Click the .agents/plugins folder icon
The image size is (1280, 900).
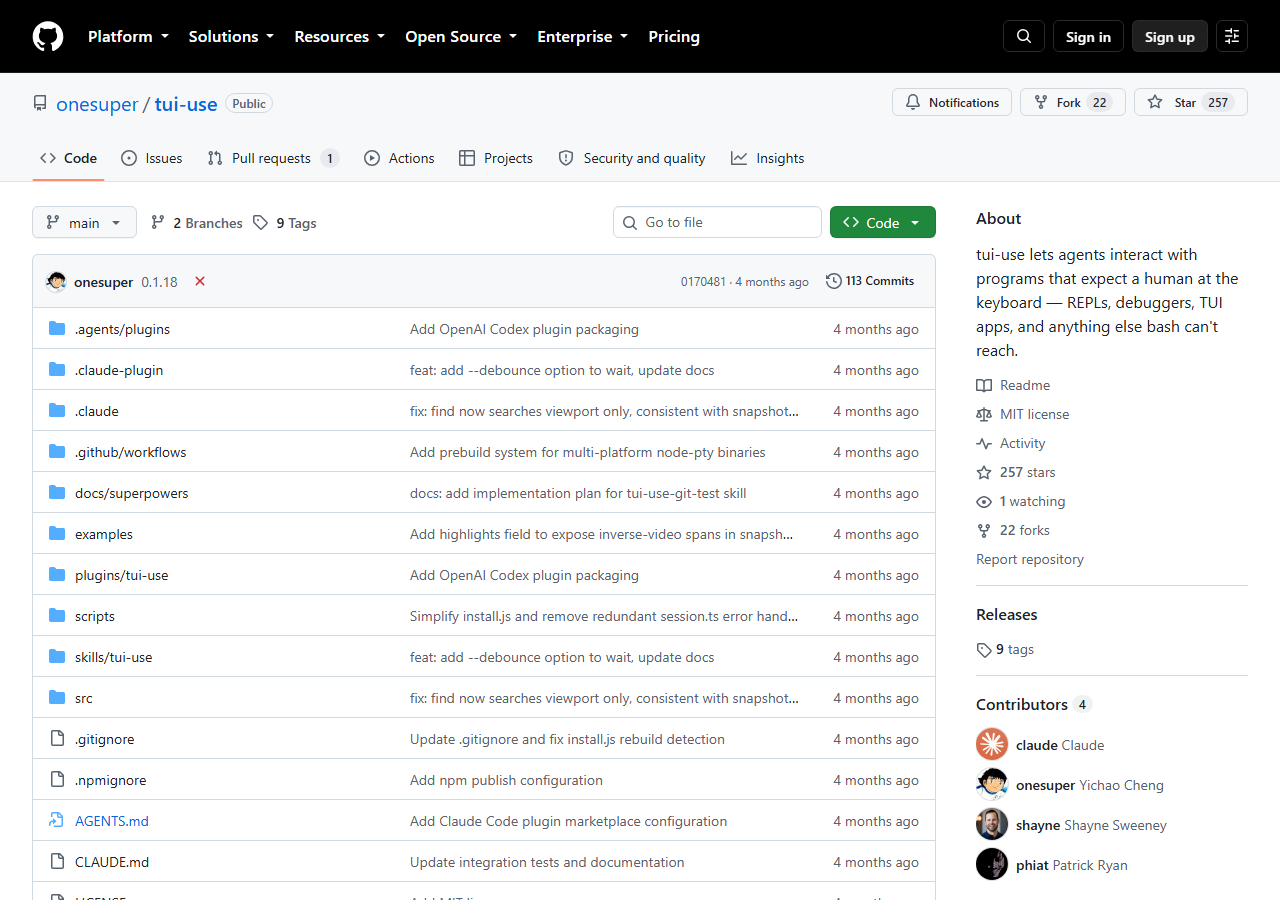[x=57, y=329]
